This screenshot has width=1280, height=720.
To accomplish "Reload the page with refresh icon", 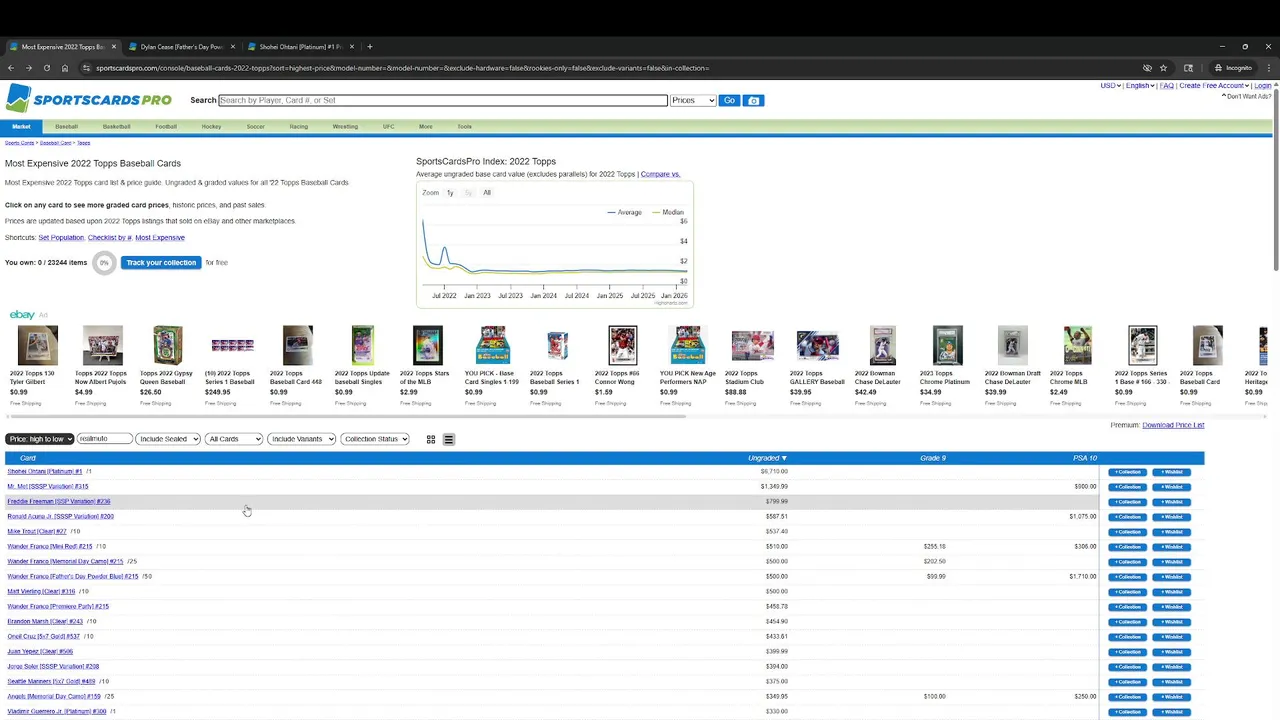I will click(46, 68).
